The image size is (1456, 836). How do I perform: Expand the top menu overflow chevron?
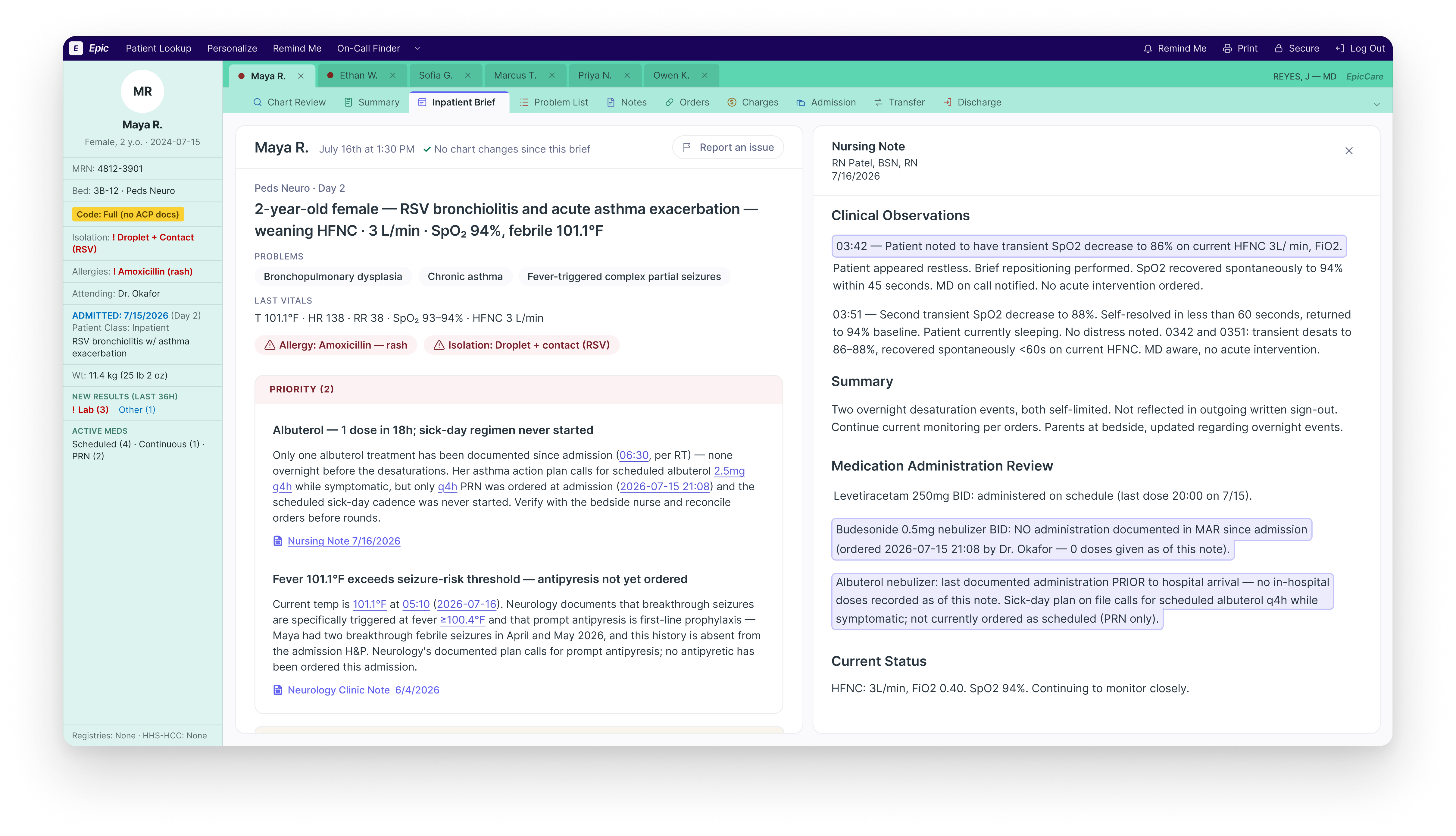[x=417, y=48]
